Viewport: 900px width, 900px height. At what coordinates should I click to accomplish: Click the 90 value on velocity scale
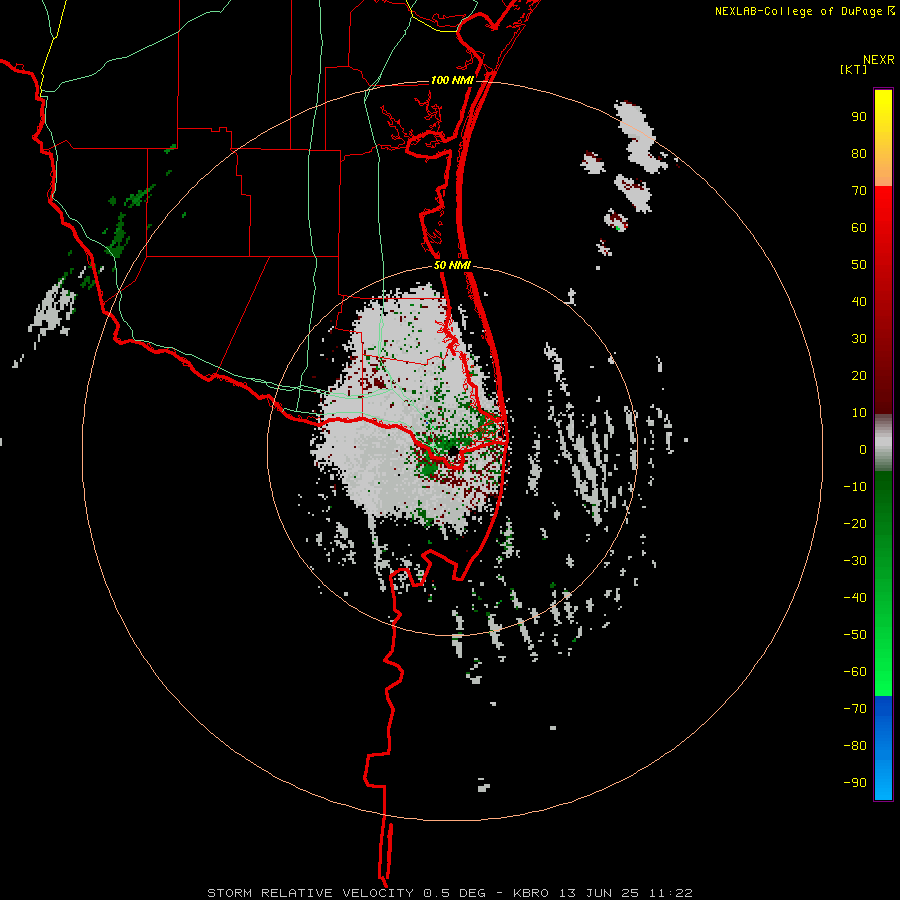pos(859,117)
